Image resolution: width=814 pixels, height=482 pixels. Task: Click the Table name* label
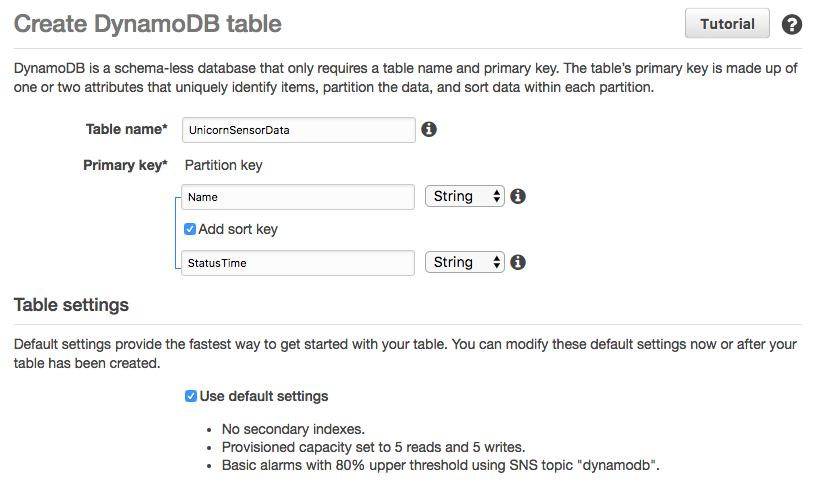coord(127,129)
